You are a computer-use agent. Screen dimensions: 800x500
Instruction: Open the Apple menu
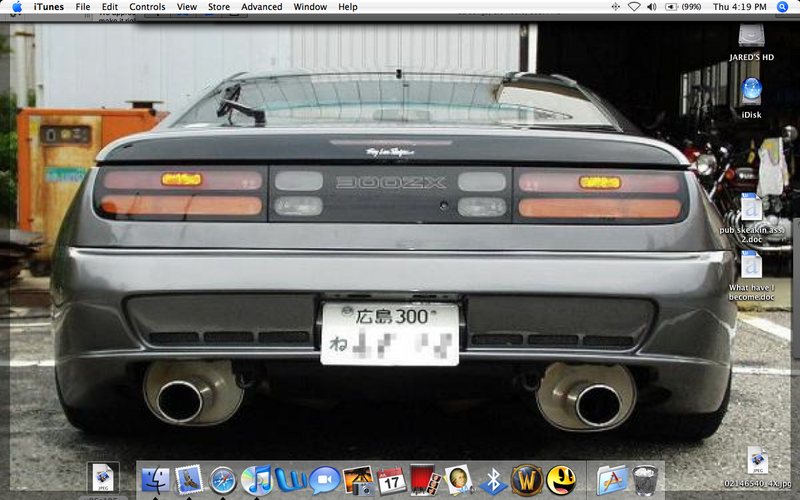tap(16, 7)
